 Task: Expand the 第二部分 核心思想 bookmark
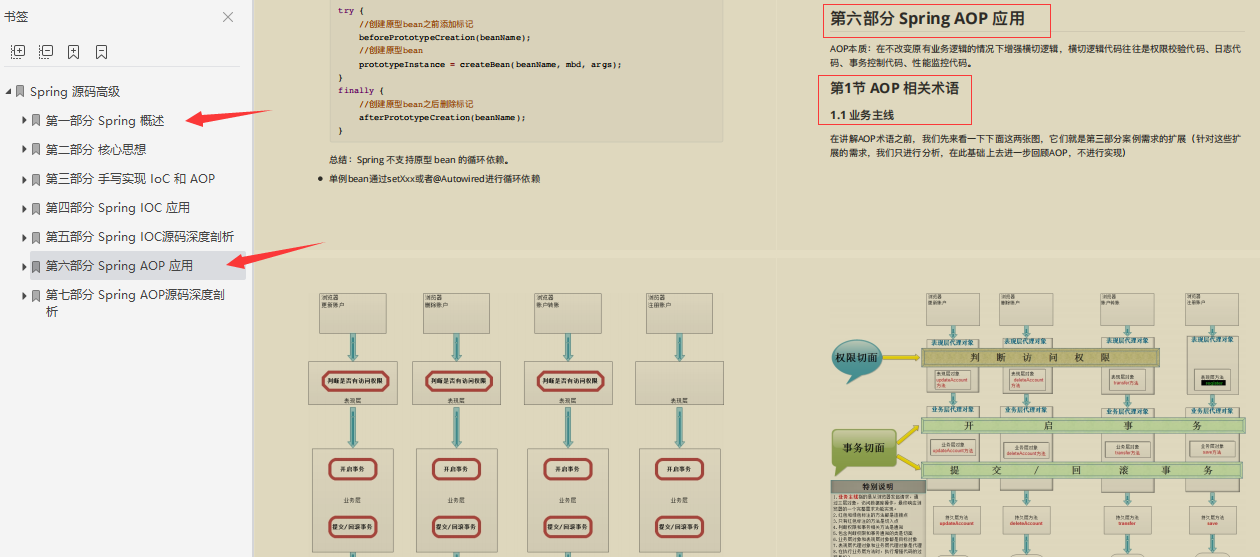[24, 149]
